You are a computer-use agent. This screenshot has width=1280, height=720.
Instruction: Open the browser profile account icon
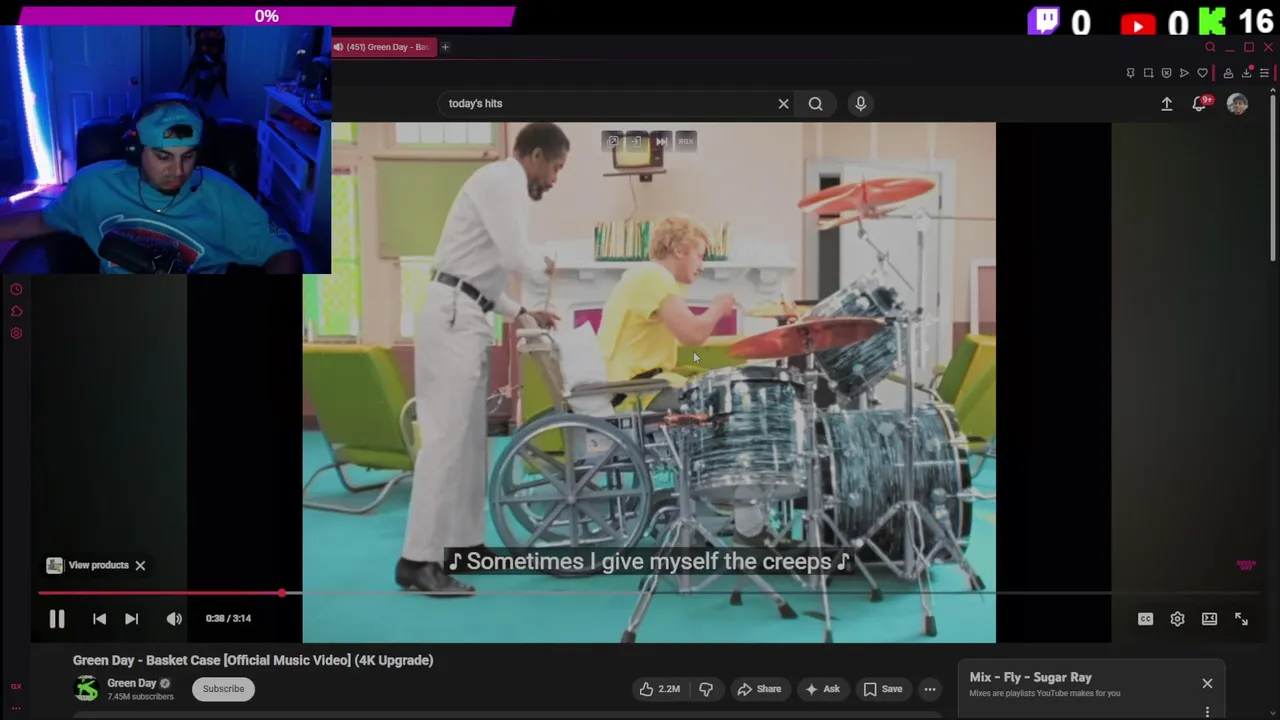point(1228,73)
